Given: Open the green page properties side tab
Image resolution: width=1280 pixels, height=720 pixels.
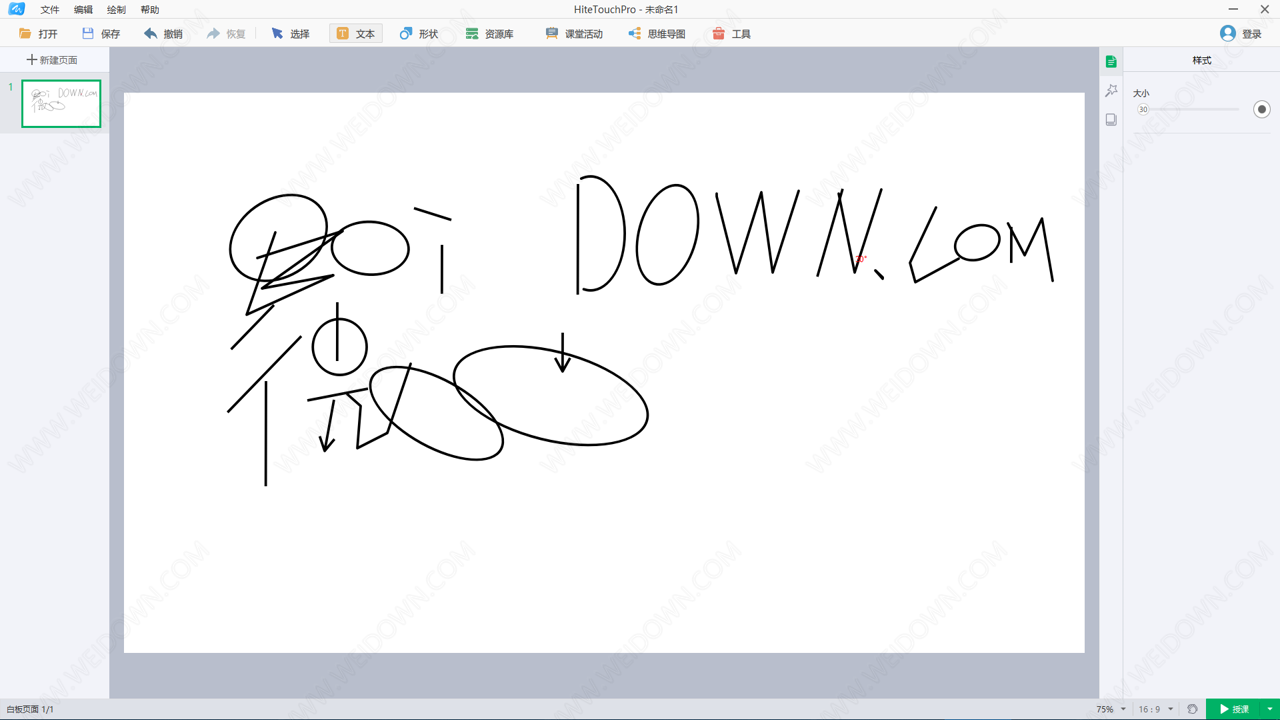Looking at the screenshot, I should (x=1111, y=62).
